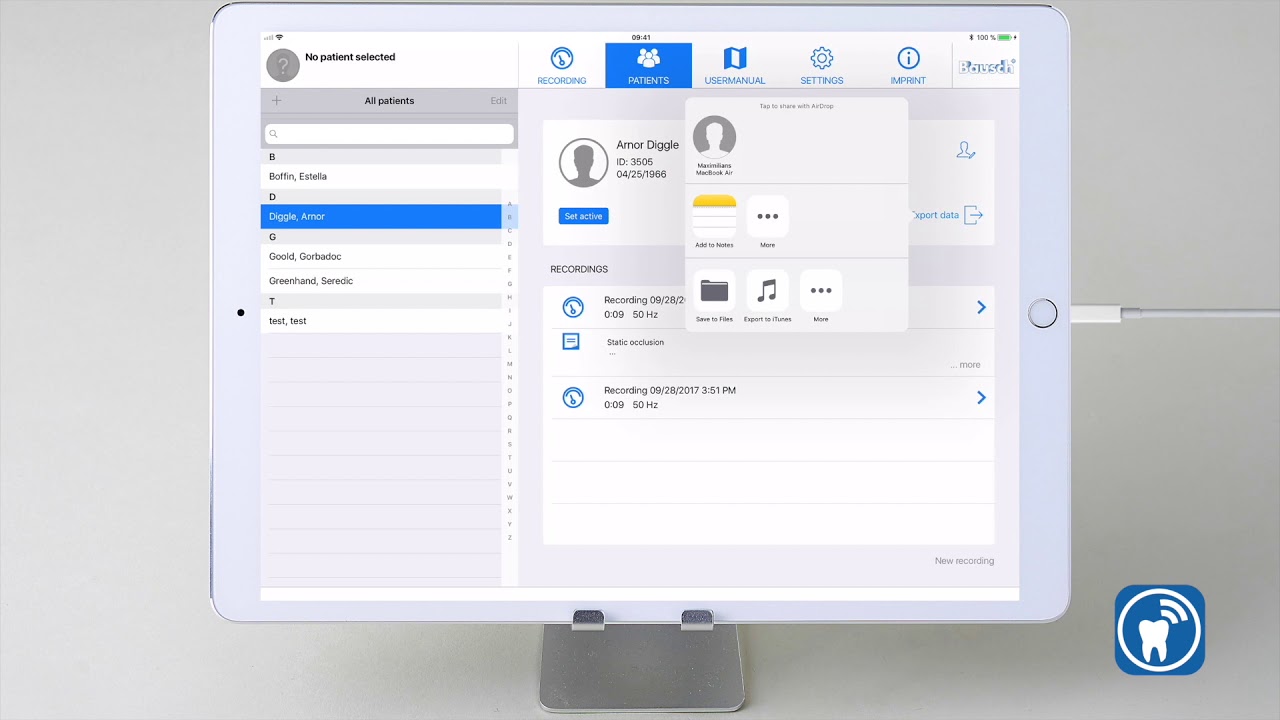The width and height of the screenshot is (1280, 720).
Task: Tap the no-patient question mark avatar
Action: click(283, 66)
